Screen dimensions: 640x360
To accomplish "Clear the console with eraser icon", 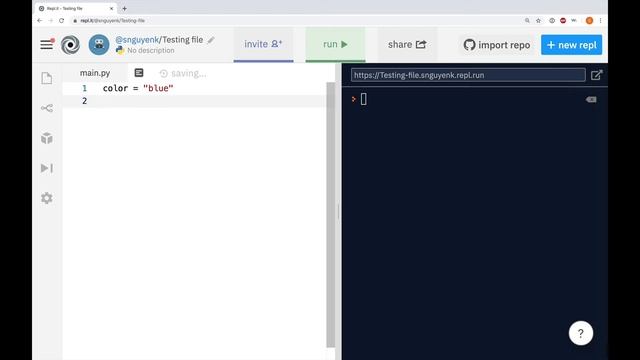I will click(591, 100).
